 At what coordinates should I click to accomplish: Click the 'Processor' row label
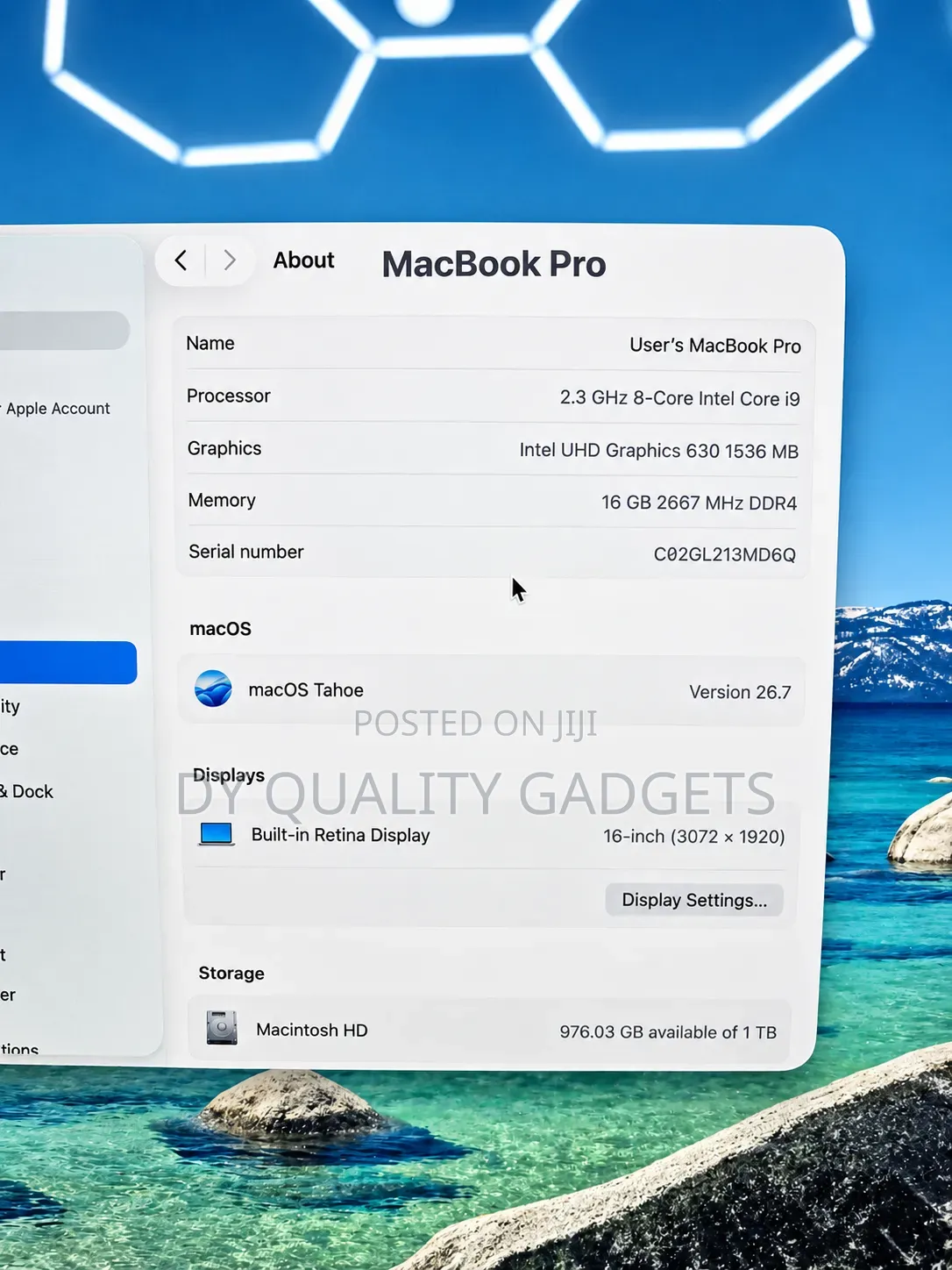coord(229,396)
